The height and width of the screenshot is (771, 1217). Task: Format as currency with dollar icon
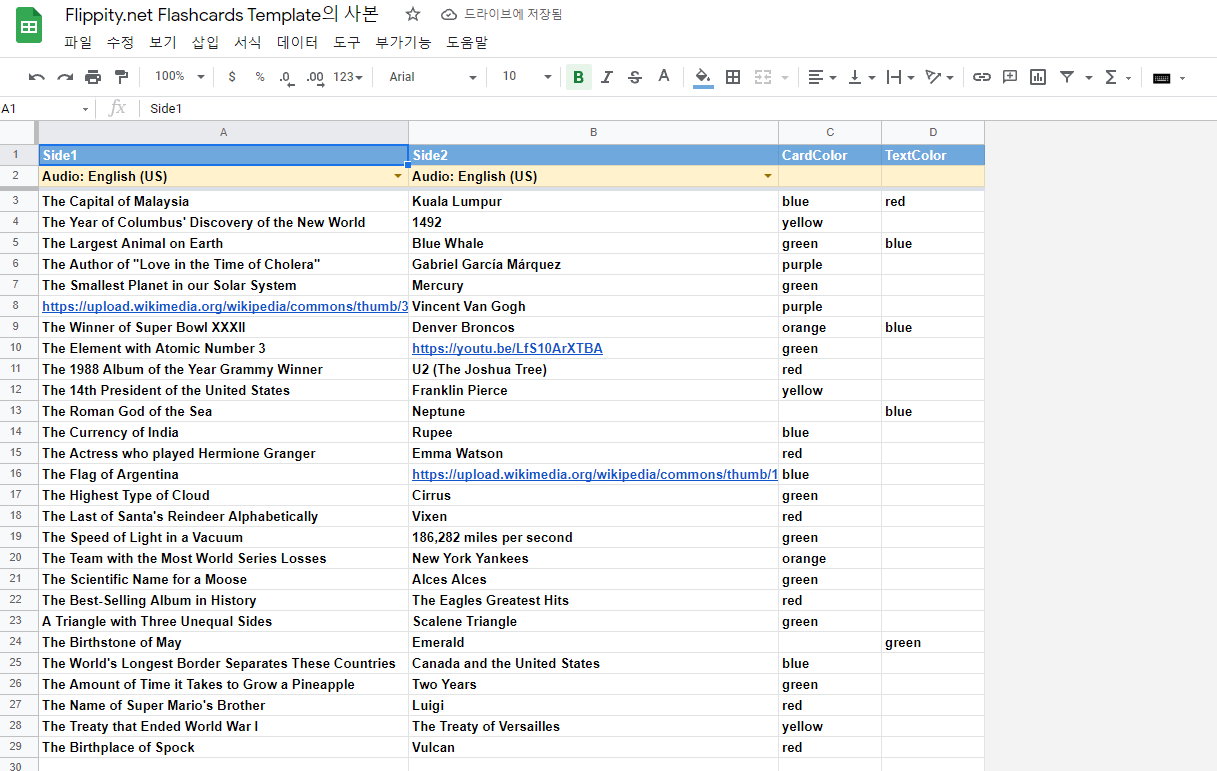(232, 77)
